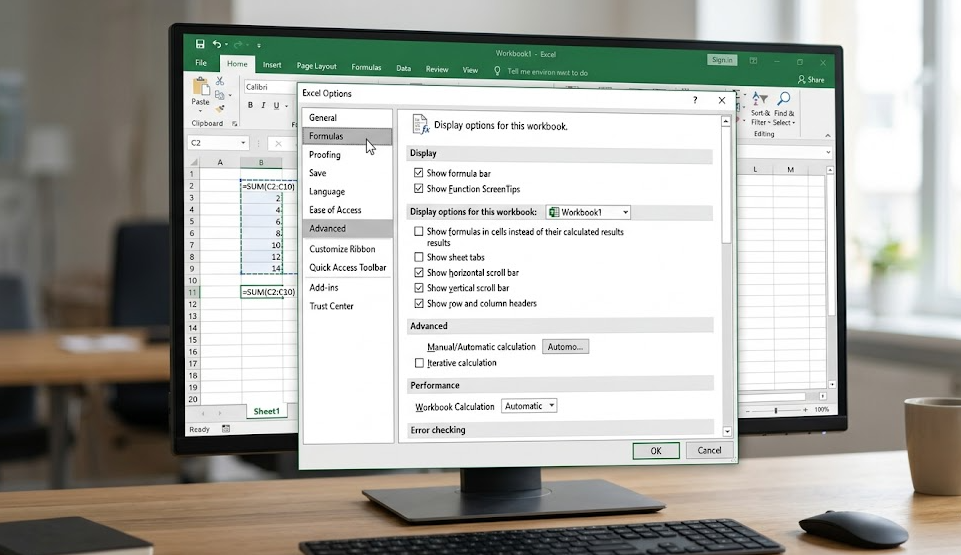Screen dimensions: 961x555
Task: Click the Format Painter brush icon
Action: click(219, 108)
